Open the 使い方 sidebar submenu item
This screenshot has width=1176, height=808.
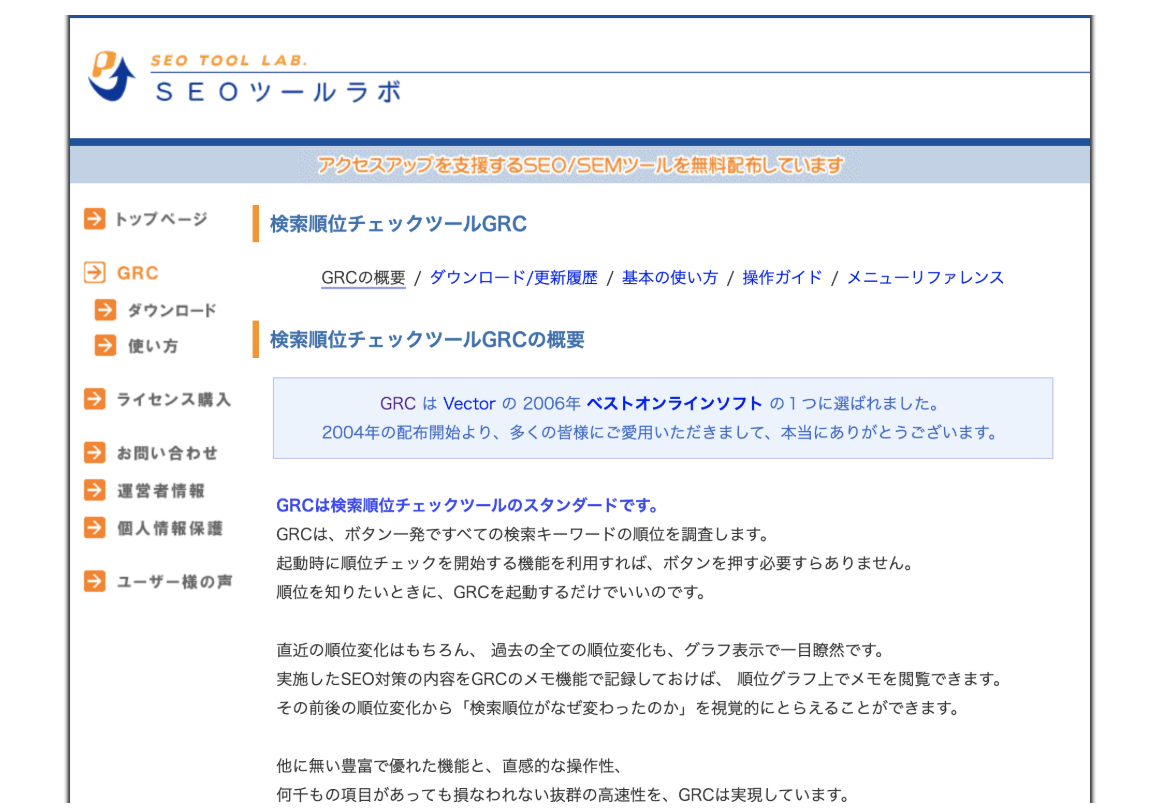pos(153,346)
